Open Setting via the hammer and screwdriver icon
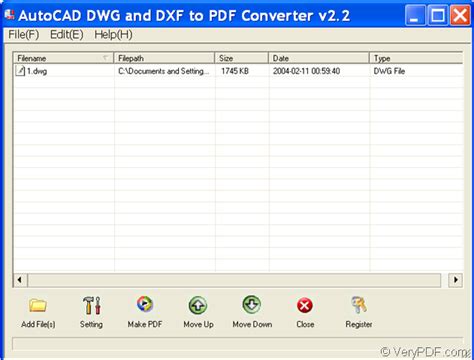 pyautogui.click(x=91, y=305)
